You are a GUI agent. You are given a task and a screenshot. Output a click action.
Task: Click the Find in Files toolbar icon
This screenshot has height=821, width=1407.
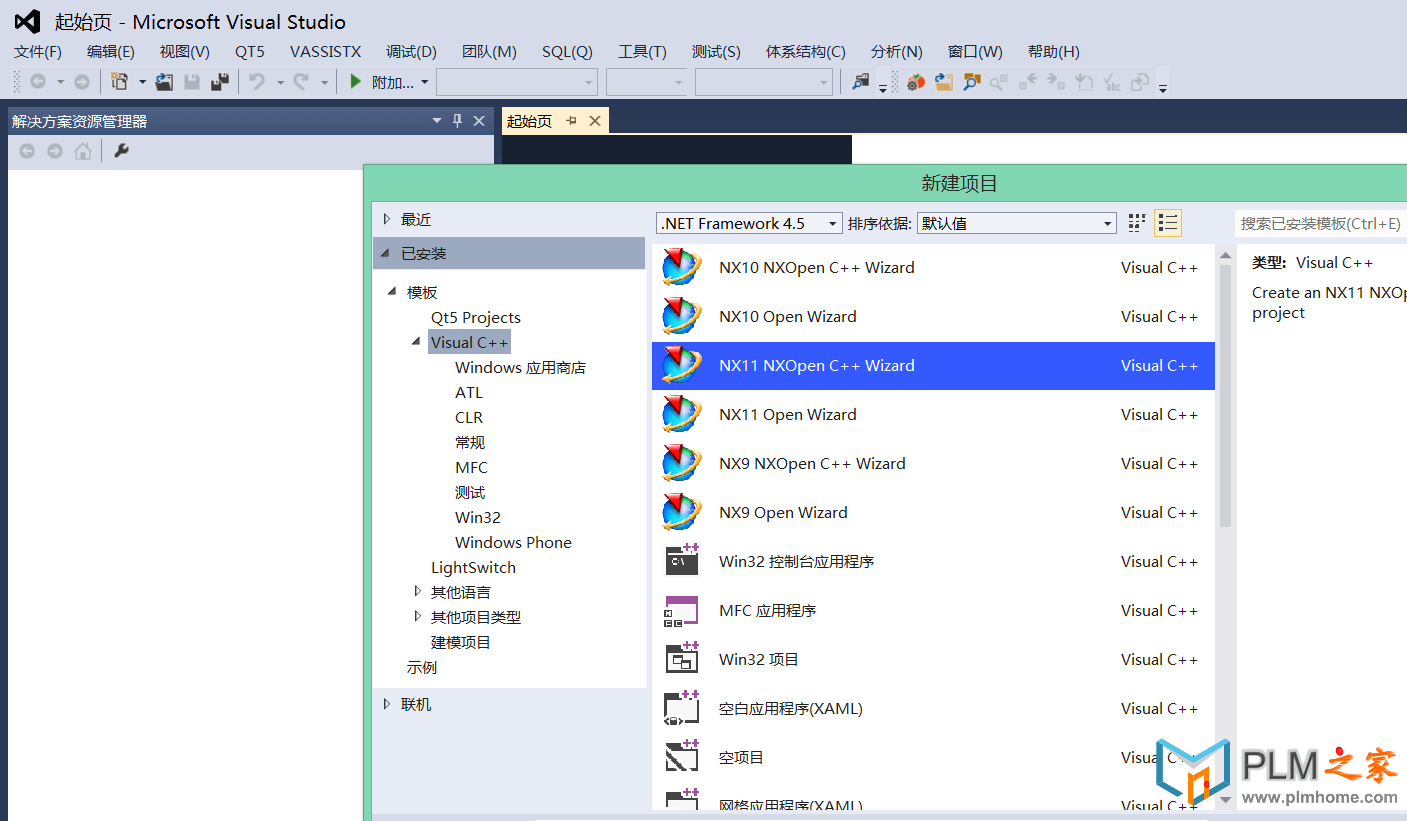pos(860,82)
